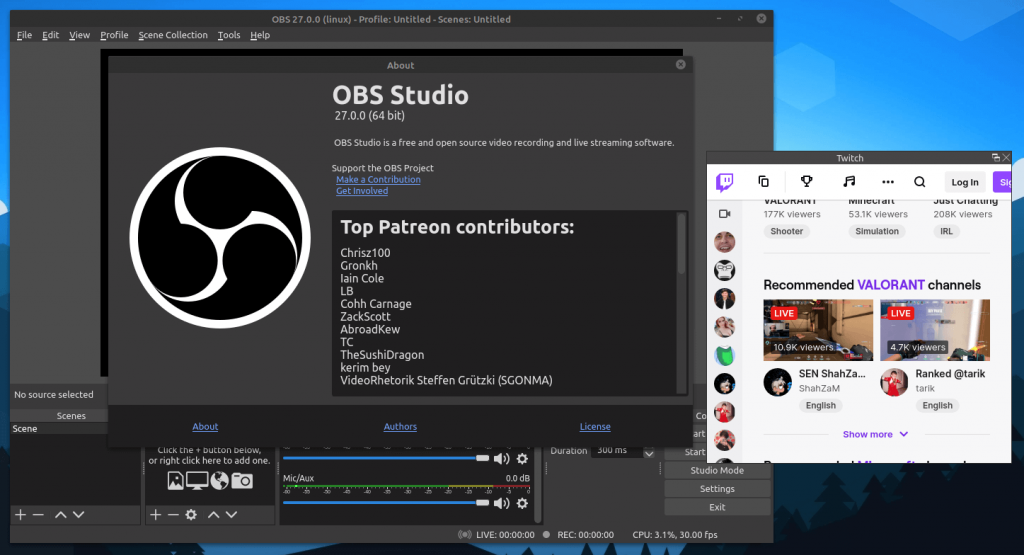1024x555 pixels.
Task: Toggle Studio Mode button
Action: tap(717, 471)
